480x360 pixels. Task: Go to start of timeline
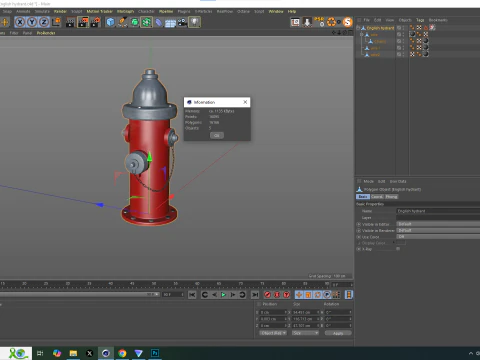pos(192,295)
